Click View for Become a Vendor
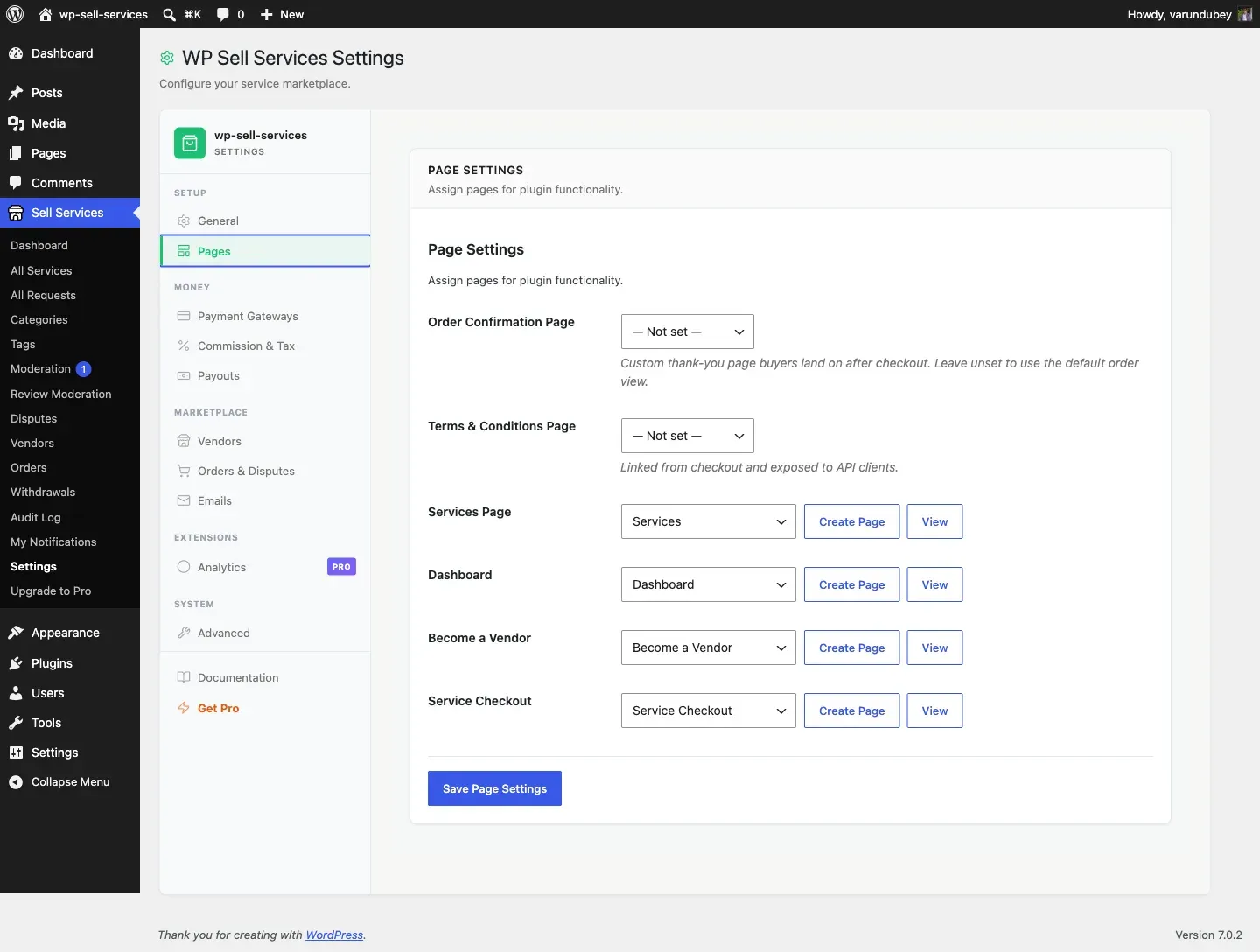1260x952 pixels. [934, 647]
